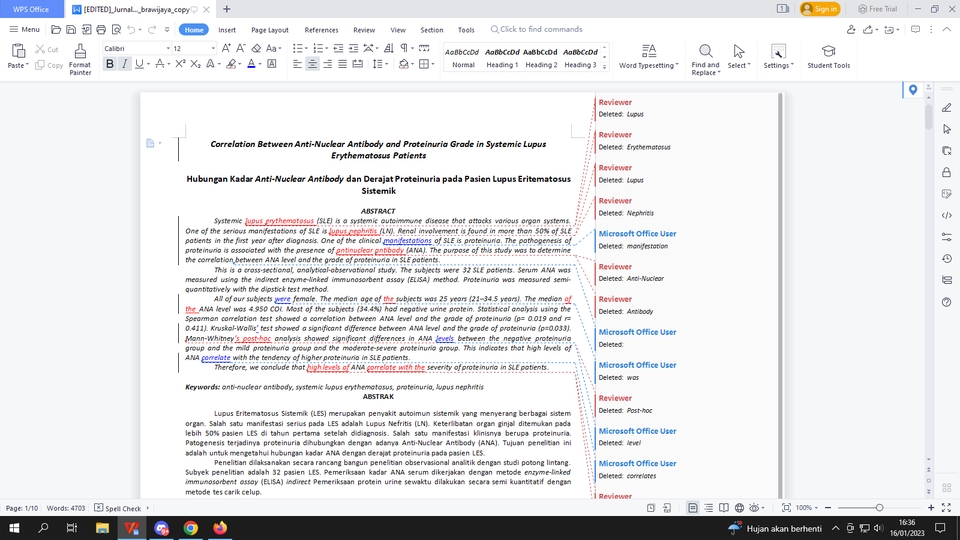Click the lock icon in right sidebar
The height and width of the screenshot is (540, 960).
947,173
